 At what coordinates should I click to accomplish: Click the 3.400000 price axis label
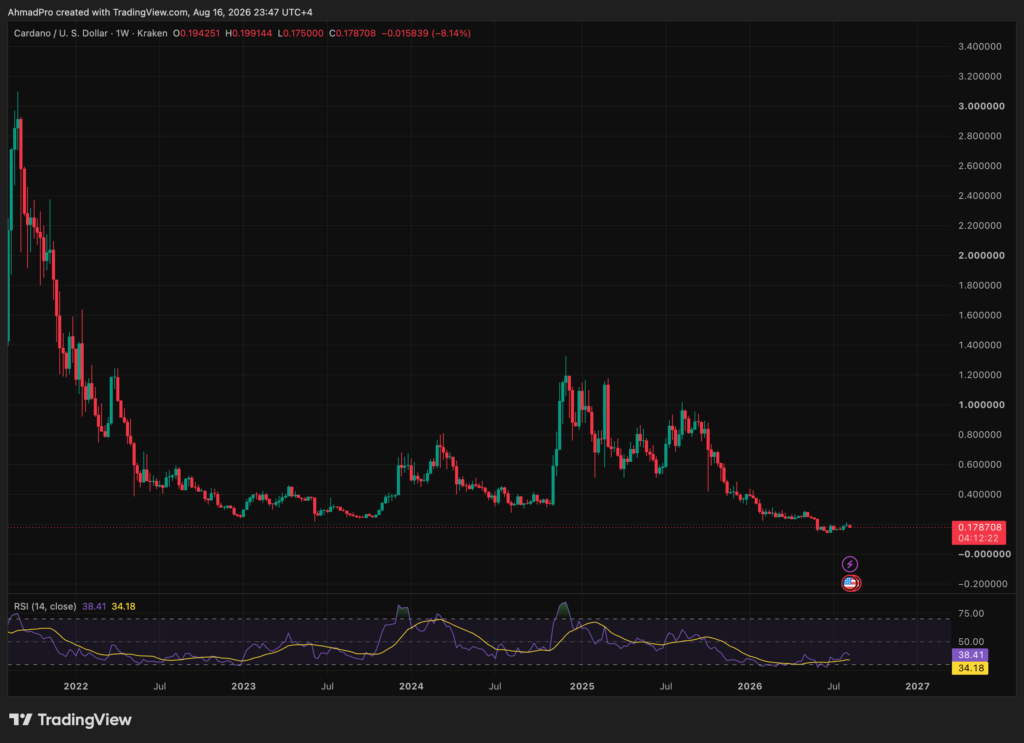point(980,47)
